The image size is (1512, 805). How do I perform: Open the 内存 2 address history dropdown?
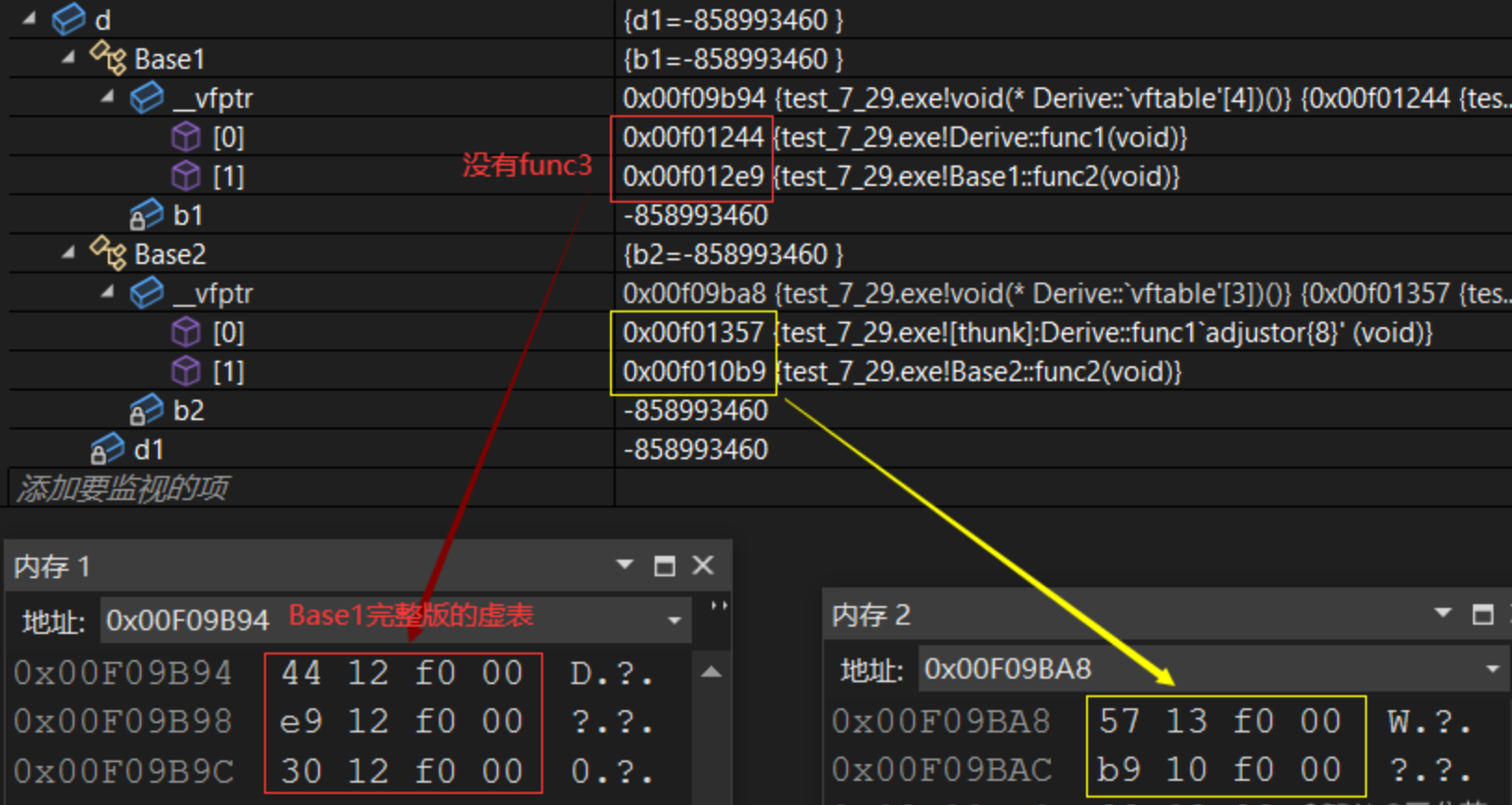point(1492,669)
